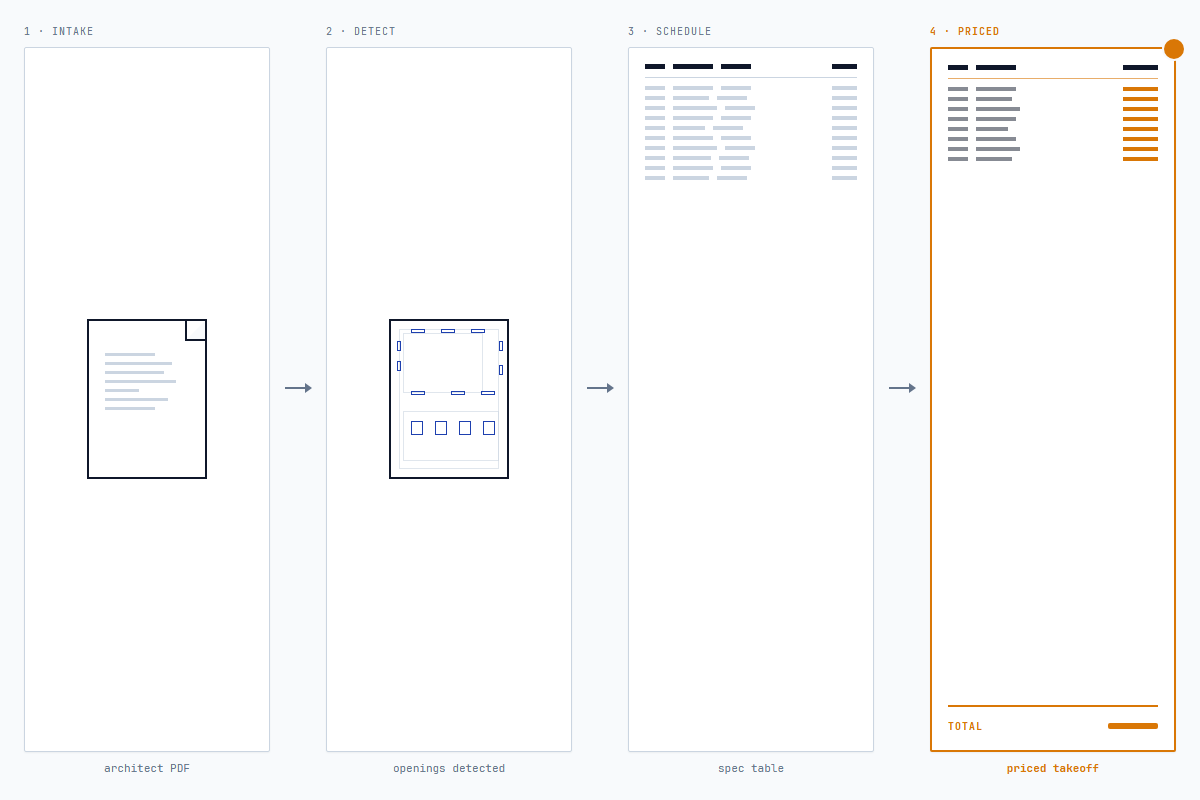Open the priced takeoff link
This screenshot has height=800, width=1200.
click(1052, 768)
